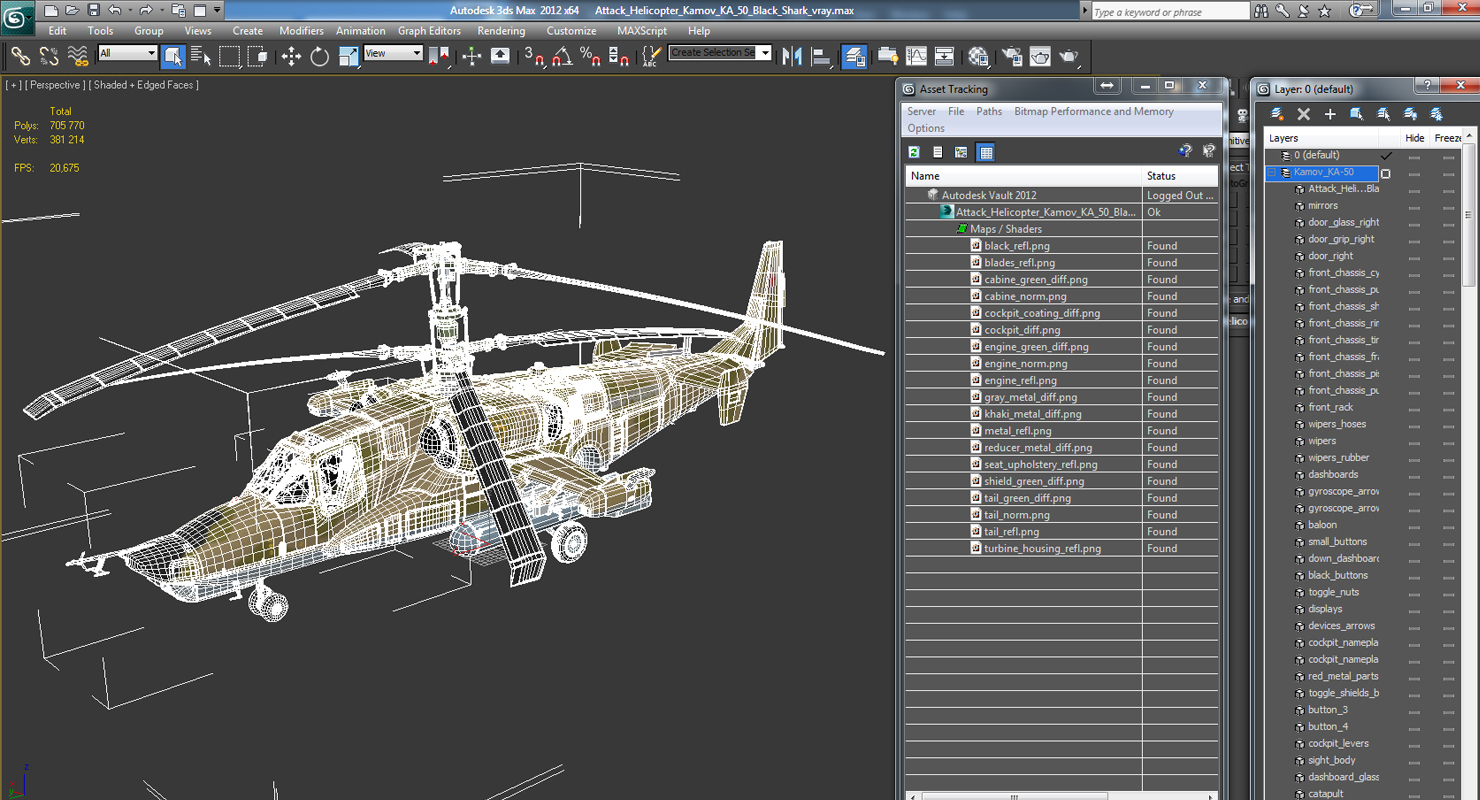Click Freeze/Unfreeze All Layers icon
The image size is (1480, 800).
coord(1436,114)
